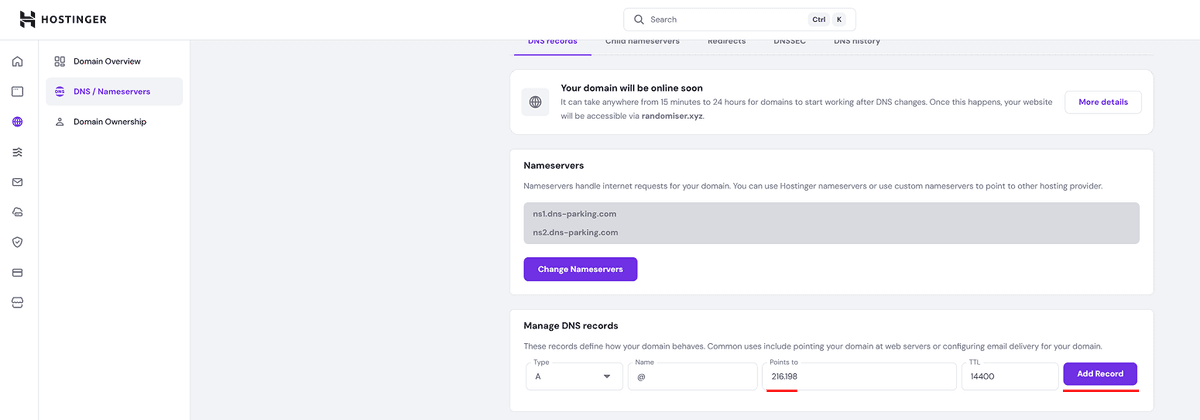This screenshot has height=420, width=1200.
Task: Click the TTL field
Action: click(1008, 377)
